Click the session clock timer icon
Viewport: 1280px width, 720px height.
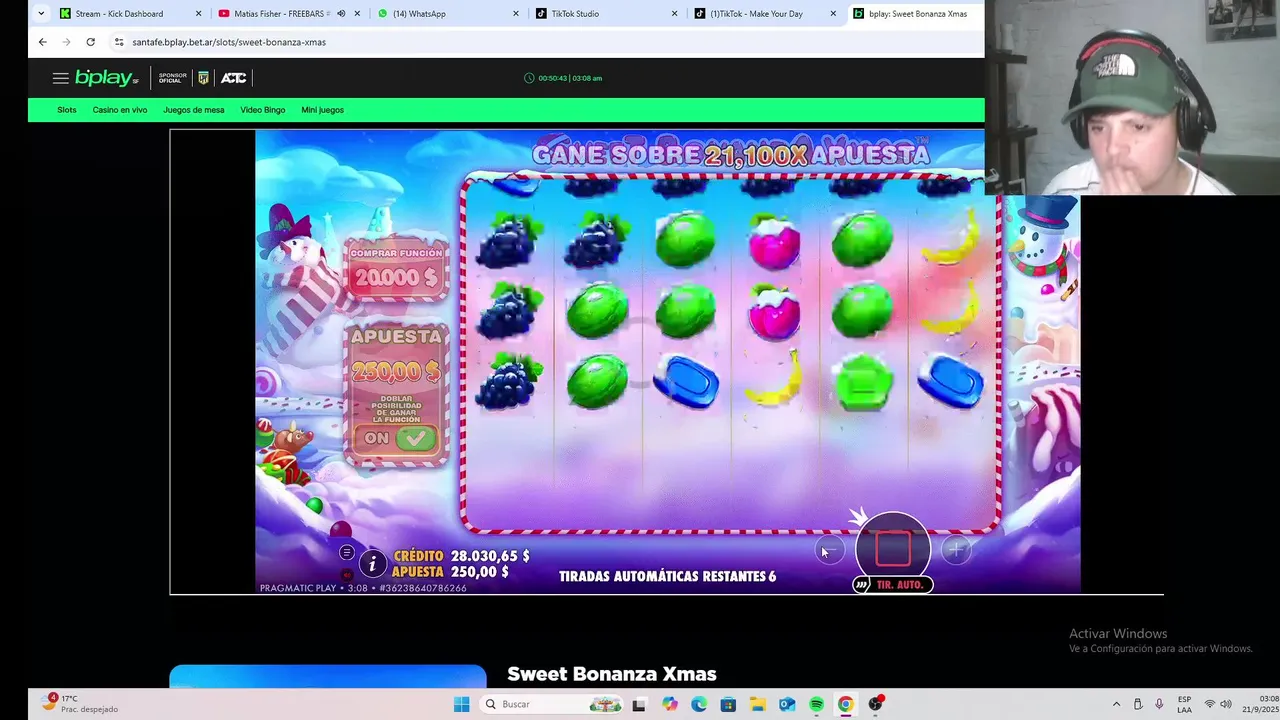pyautogui.click(x=529, y=78)
